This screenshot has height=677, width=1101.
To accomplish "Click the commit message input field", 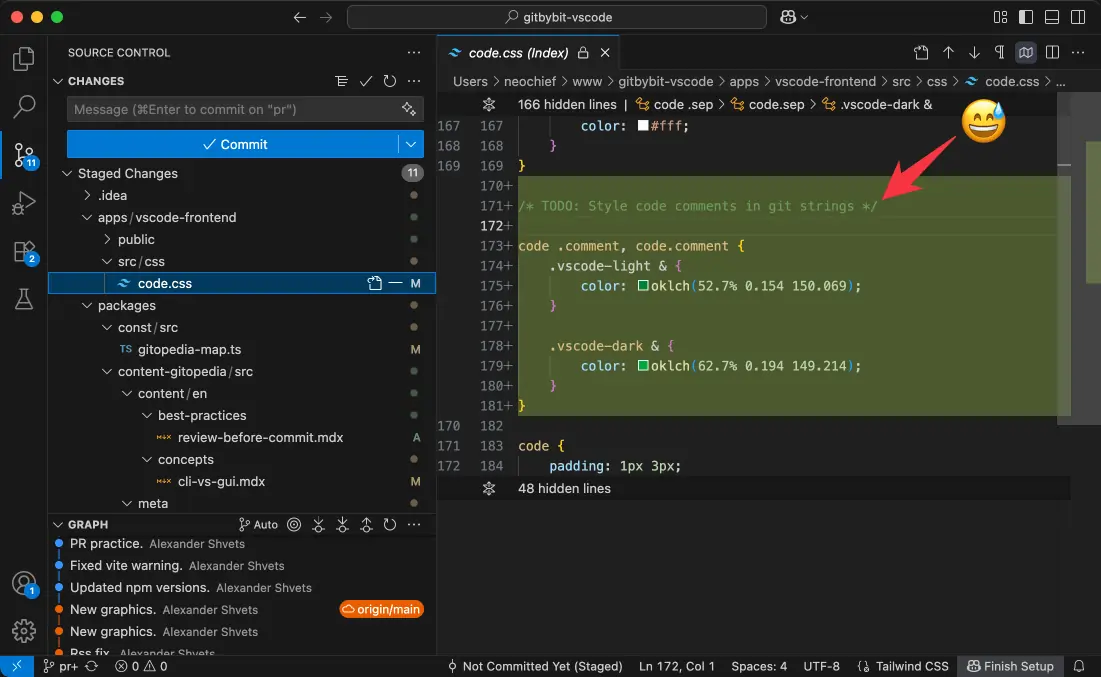I will [x=230, y=109].
